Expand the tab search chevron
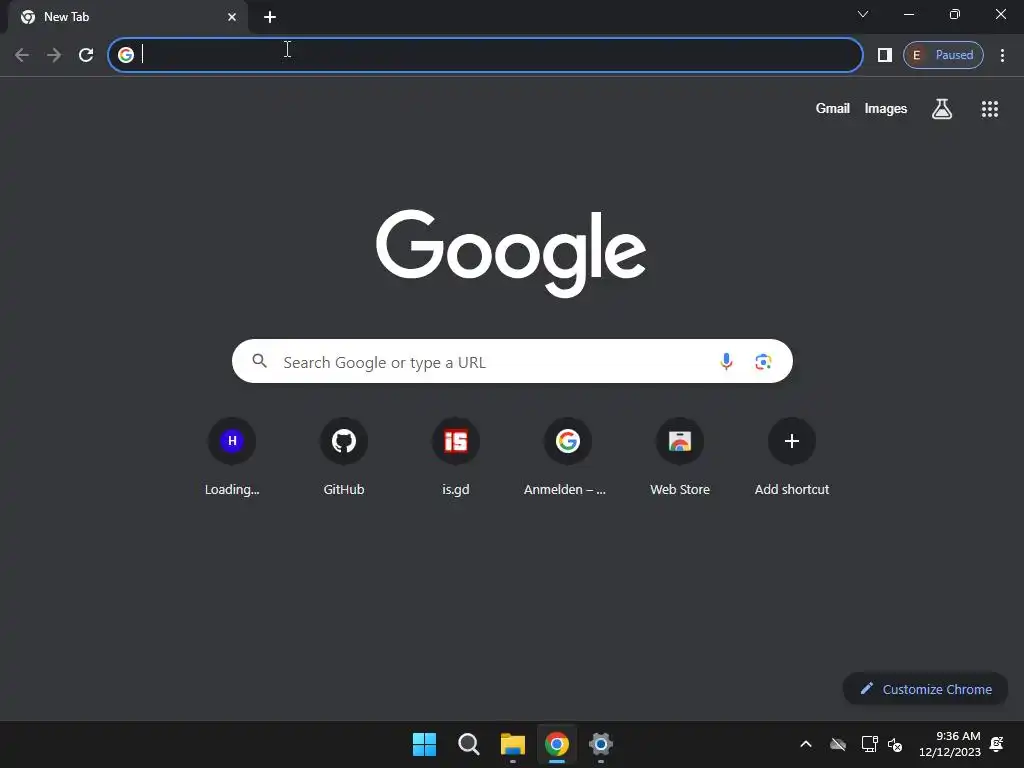This screenshot has height=768, width=1024. pos(863,14)
